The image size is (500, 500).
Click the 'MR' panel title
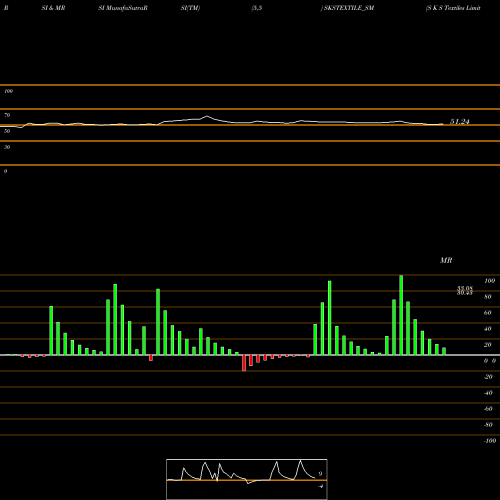(x=446, y=260)
